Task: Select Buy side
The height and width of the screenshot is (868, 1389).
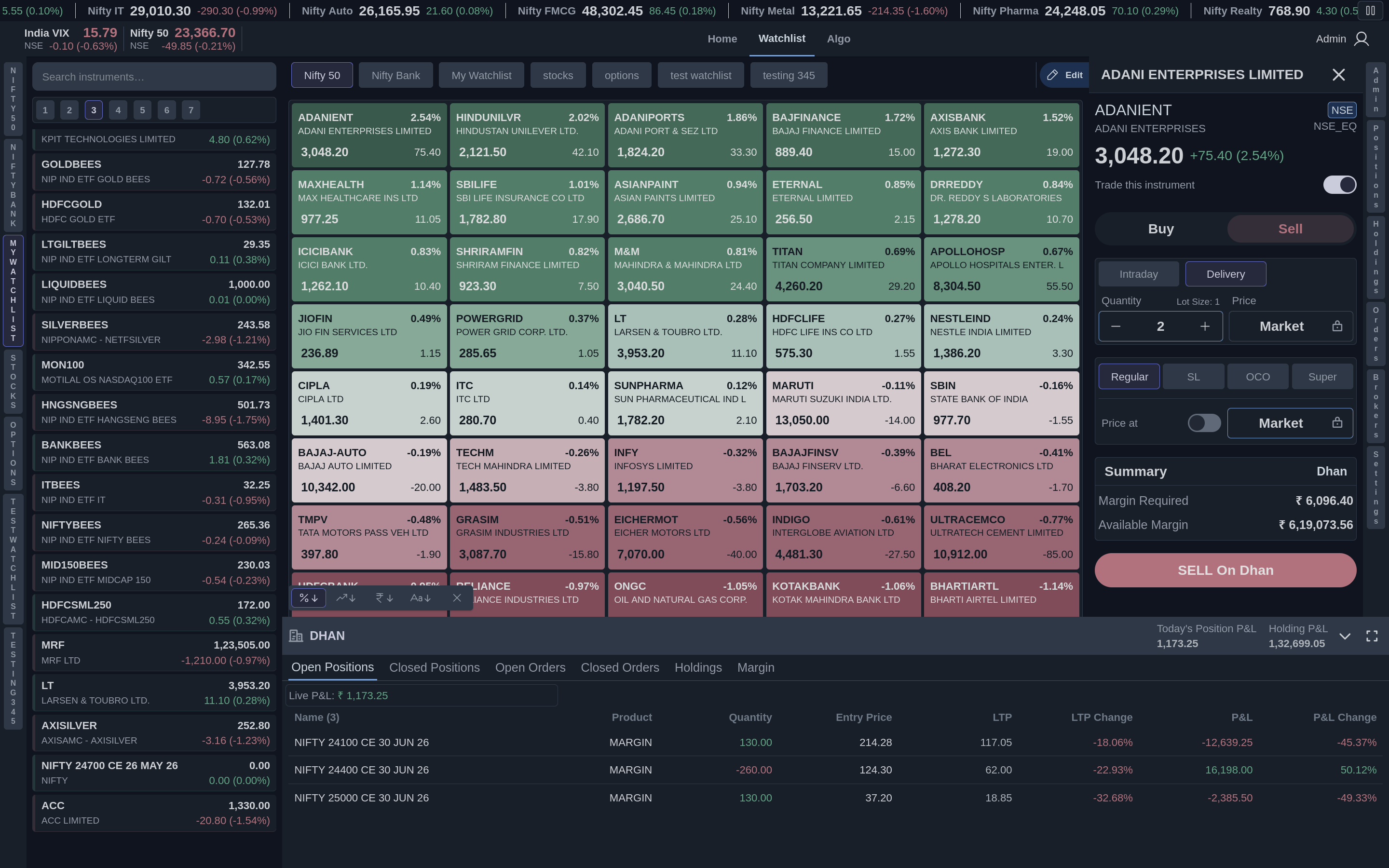Action: click(x=1160, y=229)
